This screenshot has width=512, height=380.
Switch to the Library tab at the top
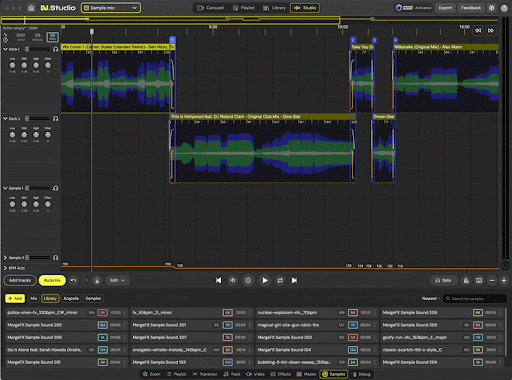[274, 8]
